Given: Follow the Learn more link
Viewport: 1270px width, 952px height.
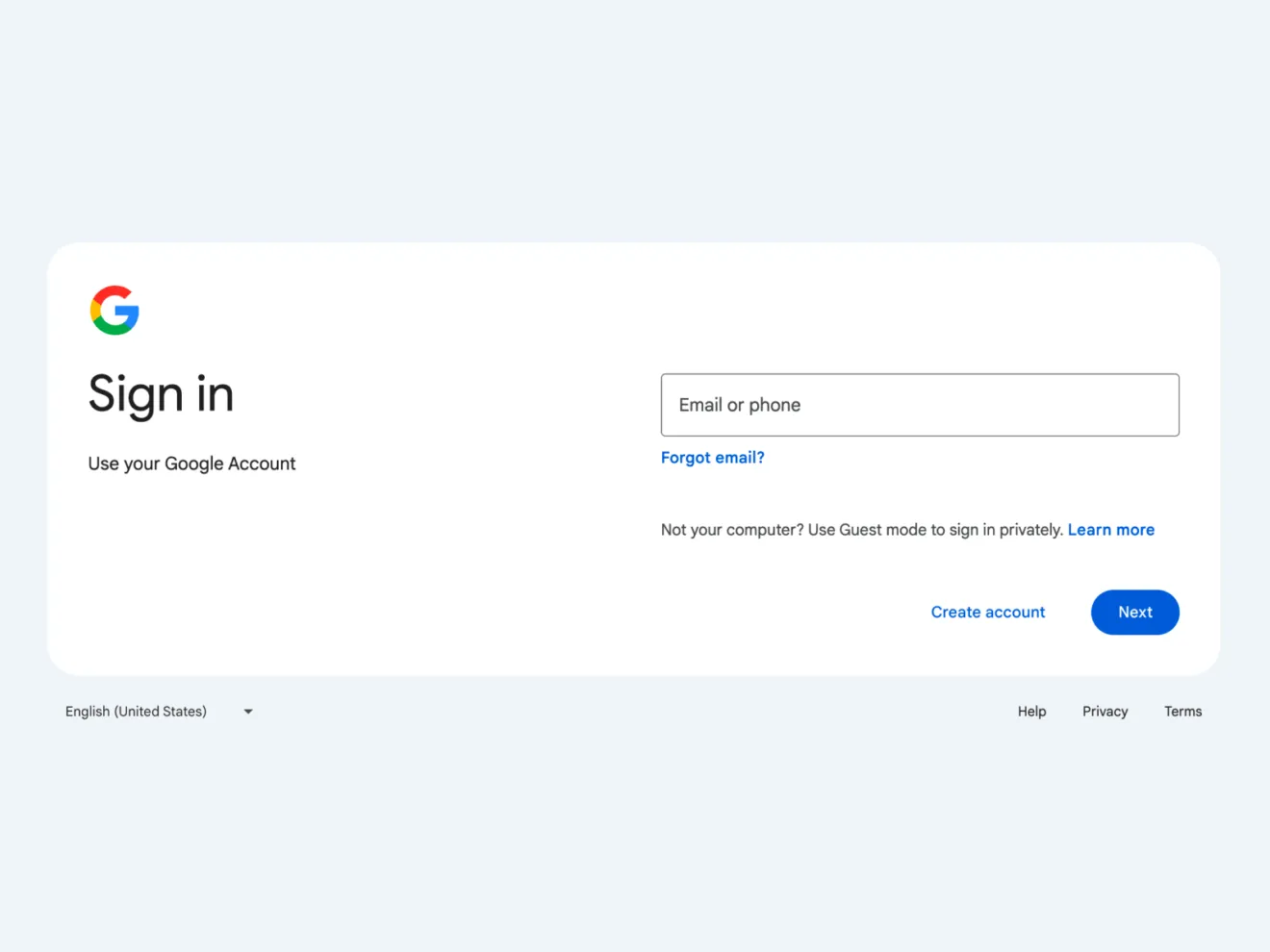Looking at the screenshot, I should coord(1111,530).
